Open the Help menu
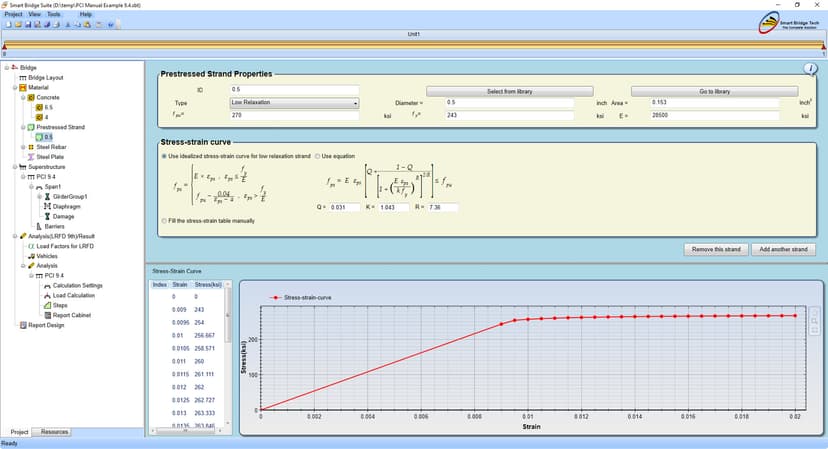The image size is (828, 449). click(86, 14)
